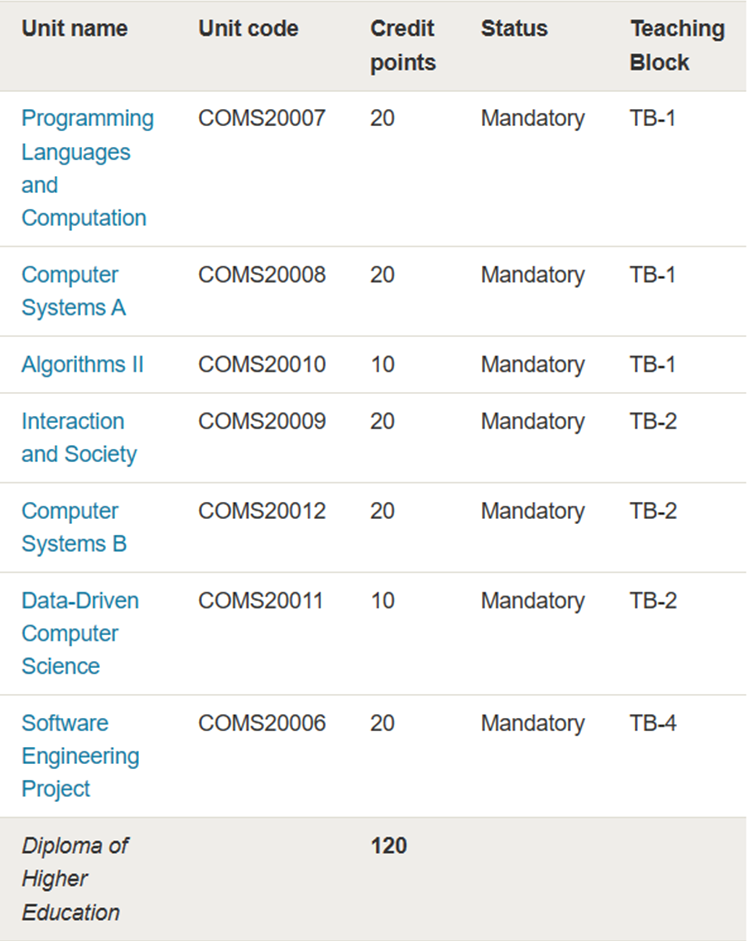Select the COMS20008 unit code text
This screenshot has height=941, width=750.
click(x=262, y=275)
